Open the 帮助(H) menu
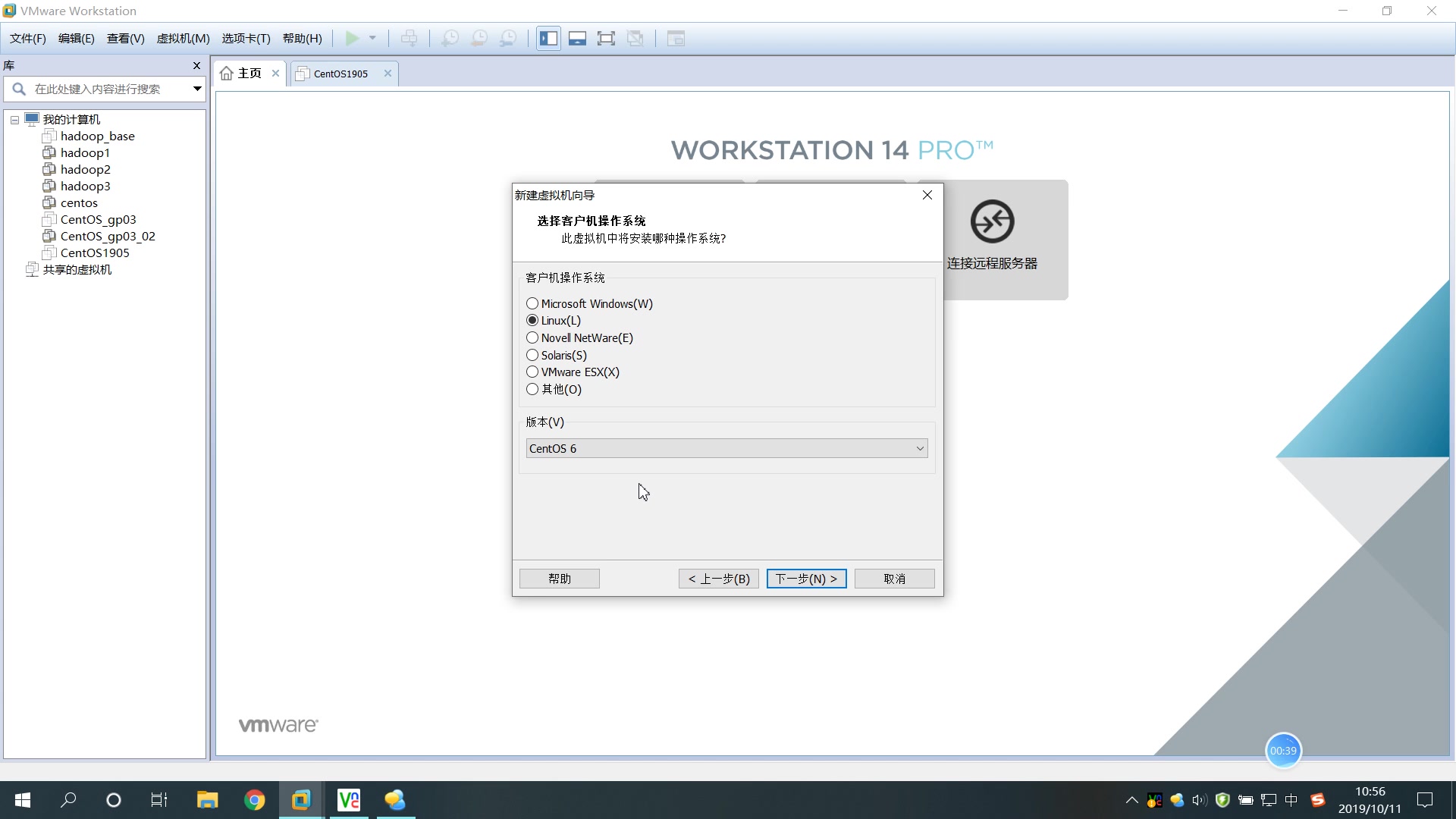This screenshot has width=1456, height=819. 302,38
